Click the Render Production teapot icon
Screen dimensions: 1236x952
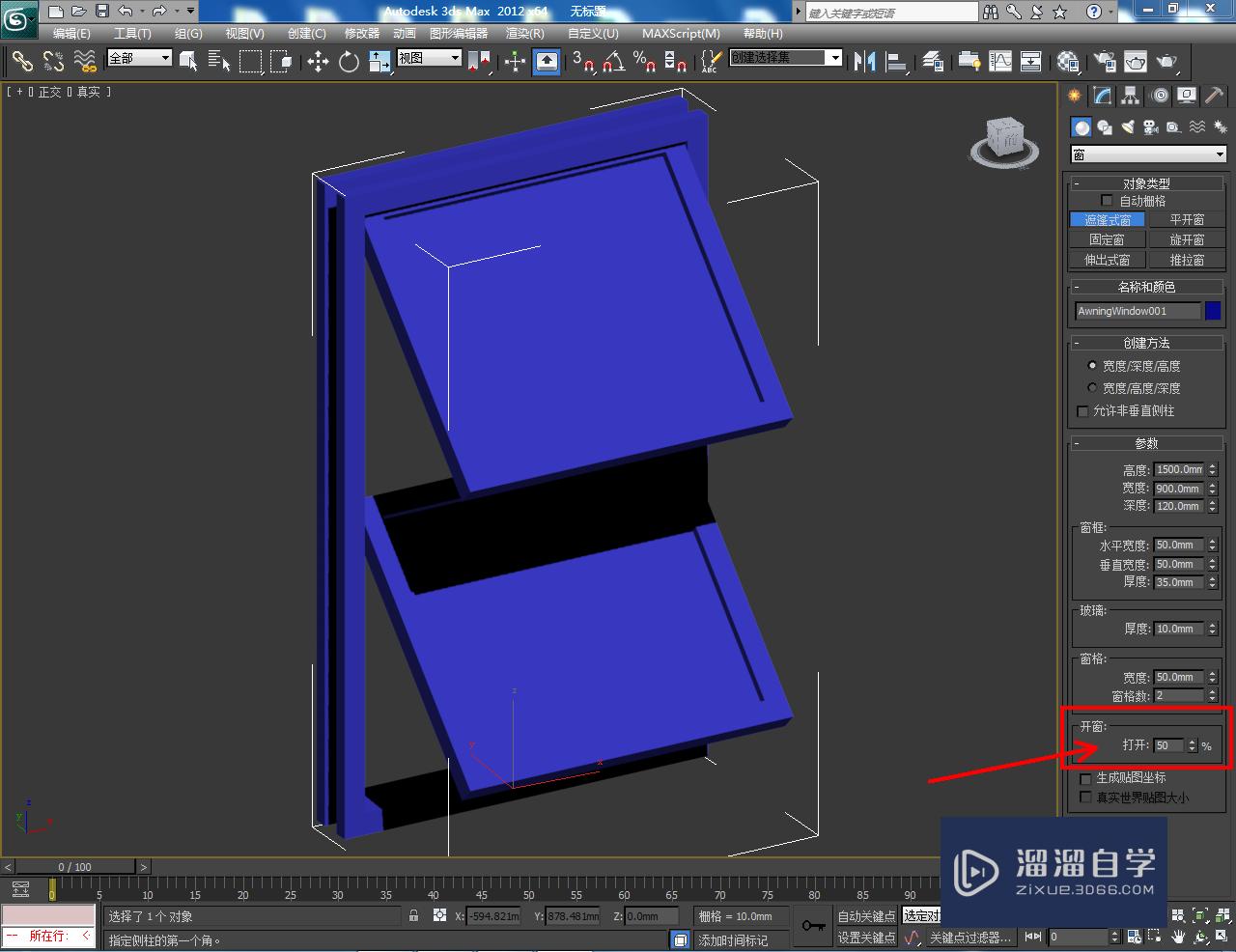click(x=1167, y=62)
